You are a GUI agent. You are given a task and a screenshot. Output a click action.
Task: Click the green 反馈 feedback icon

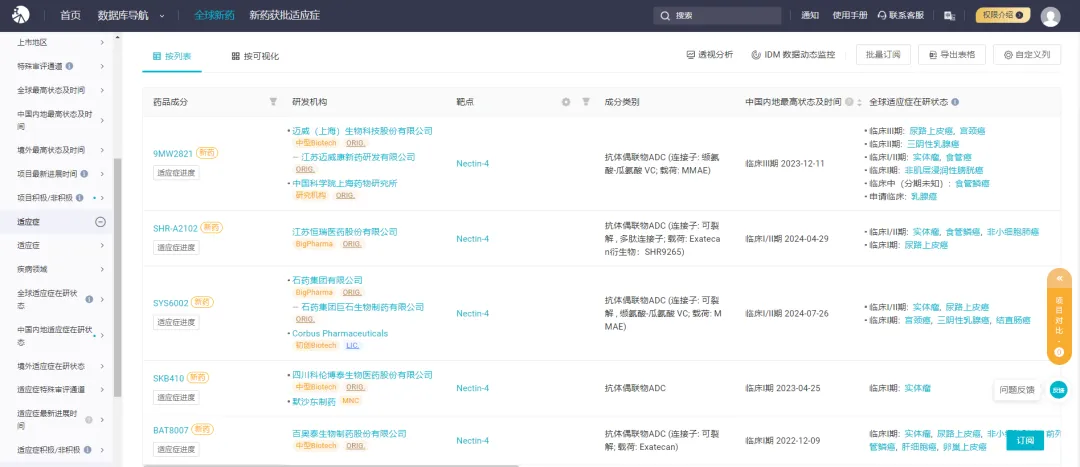[1059, 390]
